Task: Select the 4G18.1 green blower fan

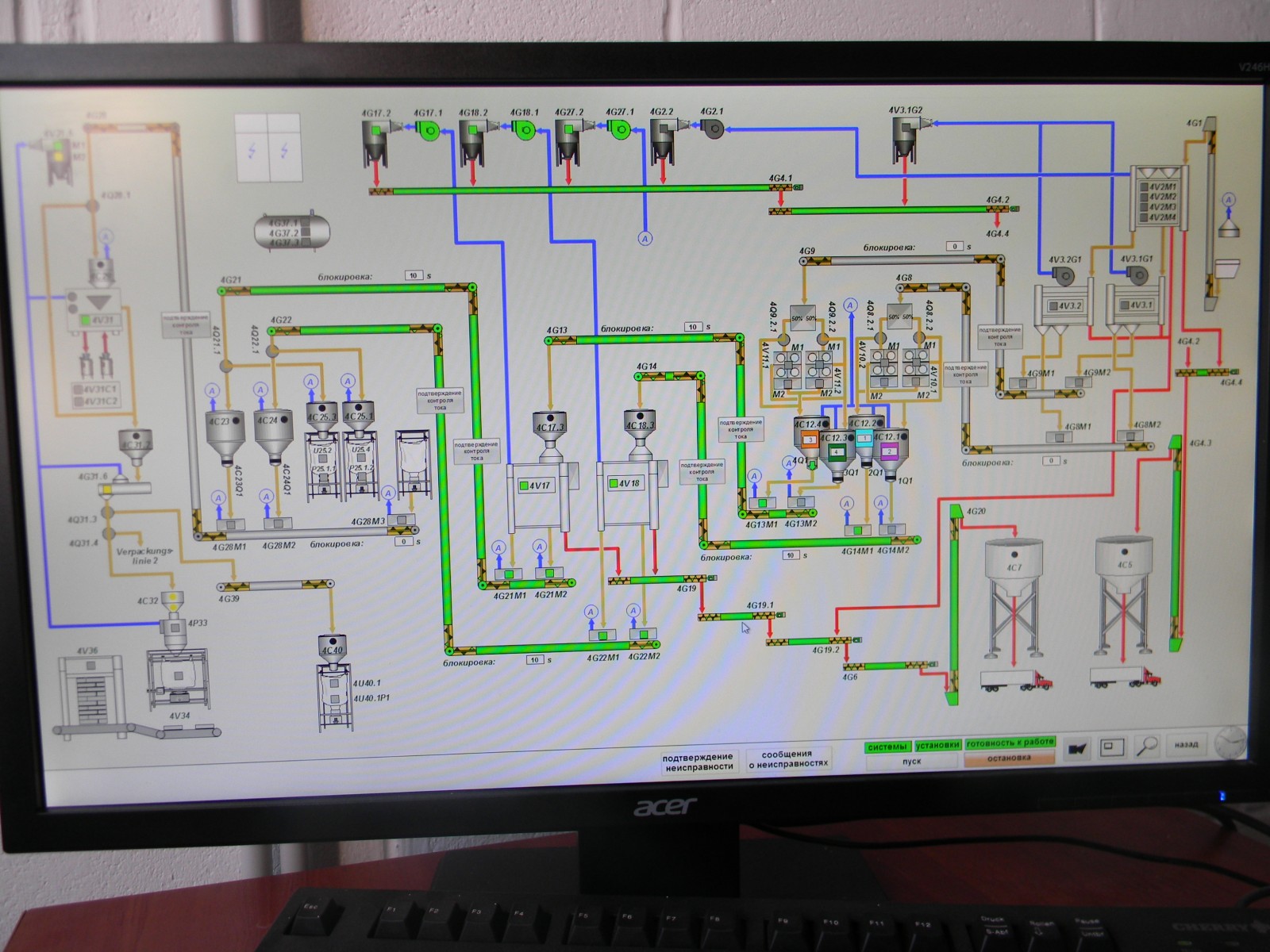Action: coord(524,129)
